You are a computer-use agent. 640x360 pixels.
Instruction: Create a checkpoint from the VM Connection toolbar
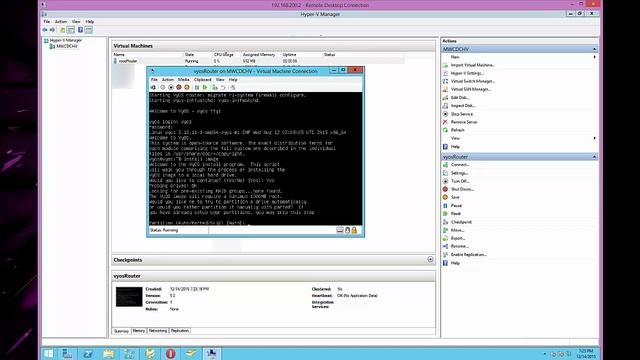pyautogui.click(x=215, y=87)
